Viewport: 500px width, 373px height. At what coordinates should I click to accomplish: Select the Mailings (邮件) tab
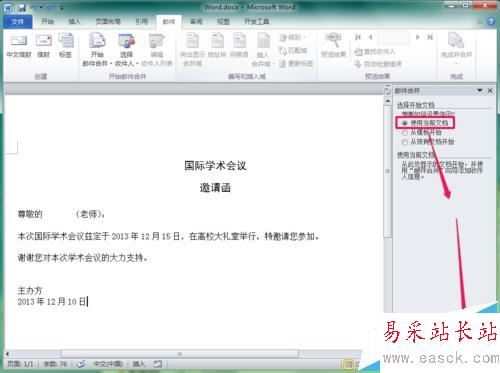coord(169,22)
